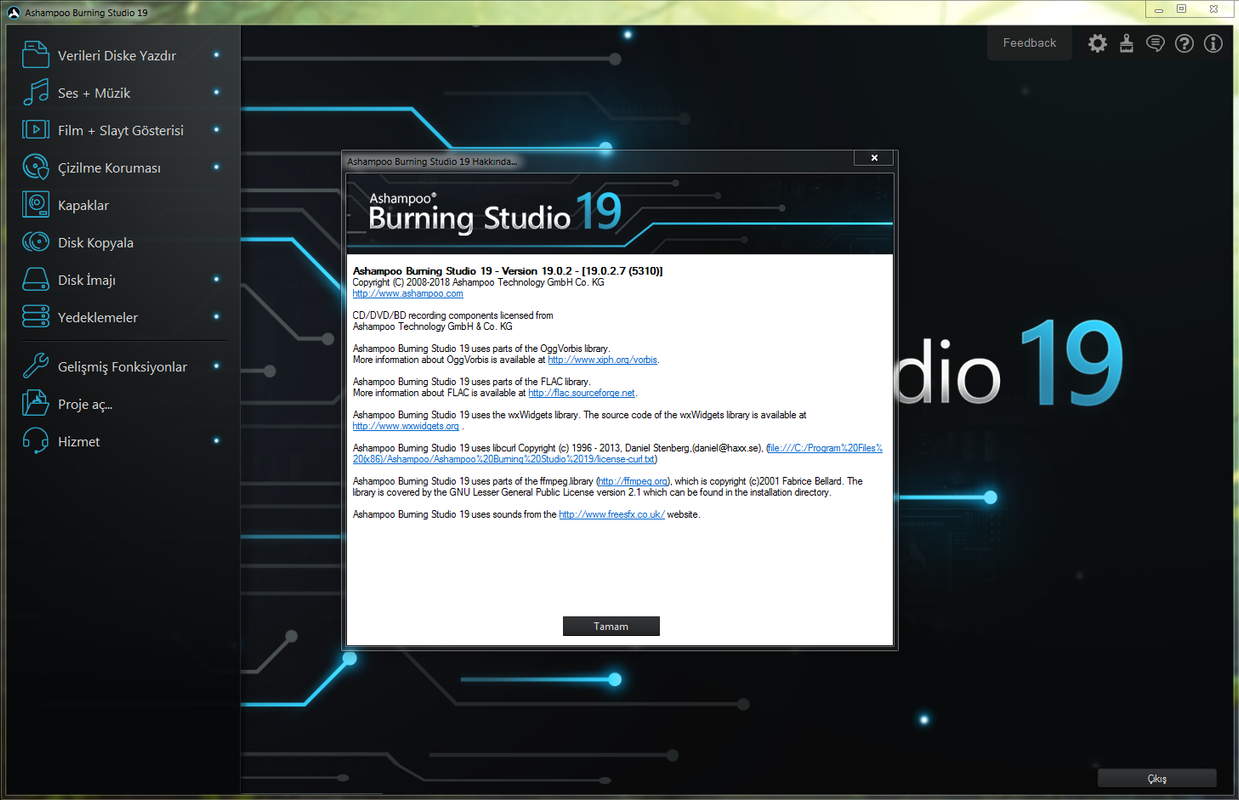Click the Proje aç file icon
Viewport: 1239px width, 800px height.
pyautogui.click(x=36, y=404)
